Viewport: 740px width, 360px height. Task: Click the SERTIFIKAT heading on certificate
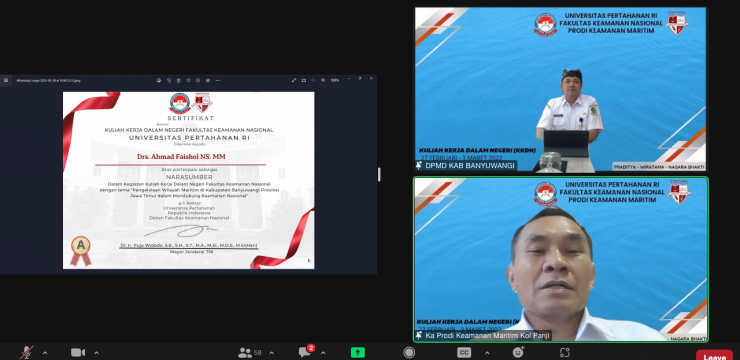[x=191, y=118]
